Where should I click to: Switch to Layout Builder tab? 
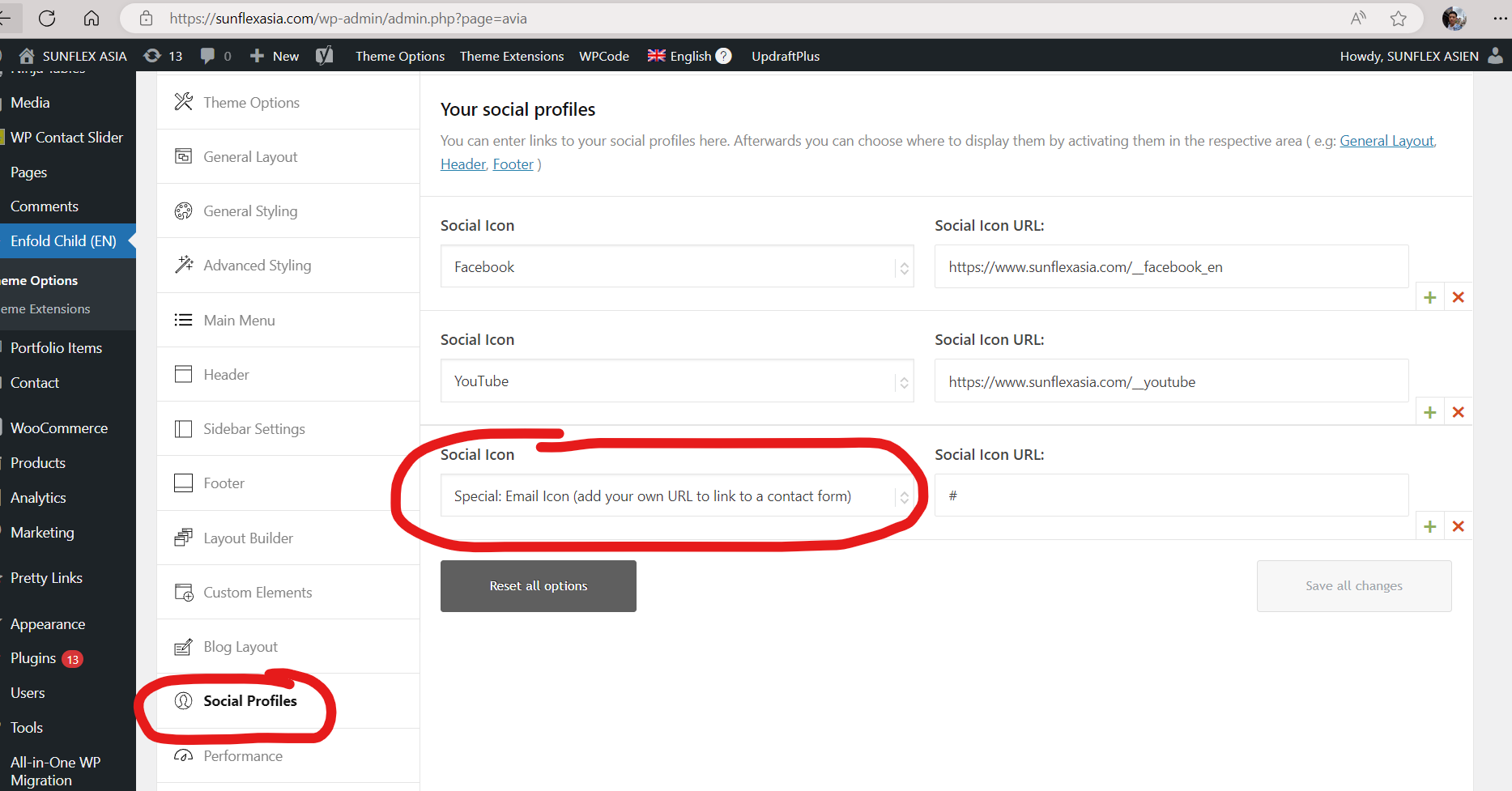(288, 538)
